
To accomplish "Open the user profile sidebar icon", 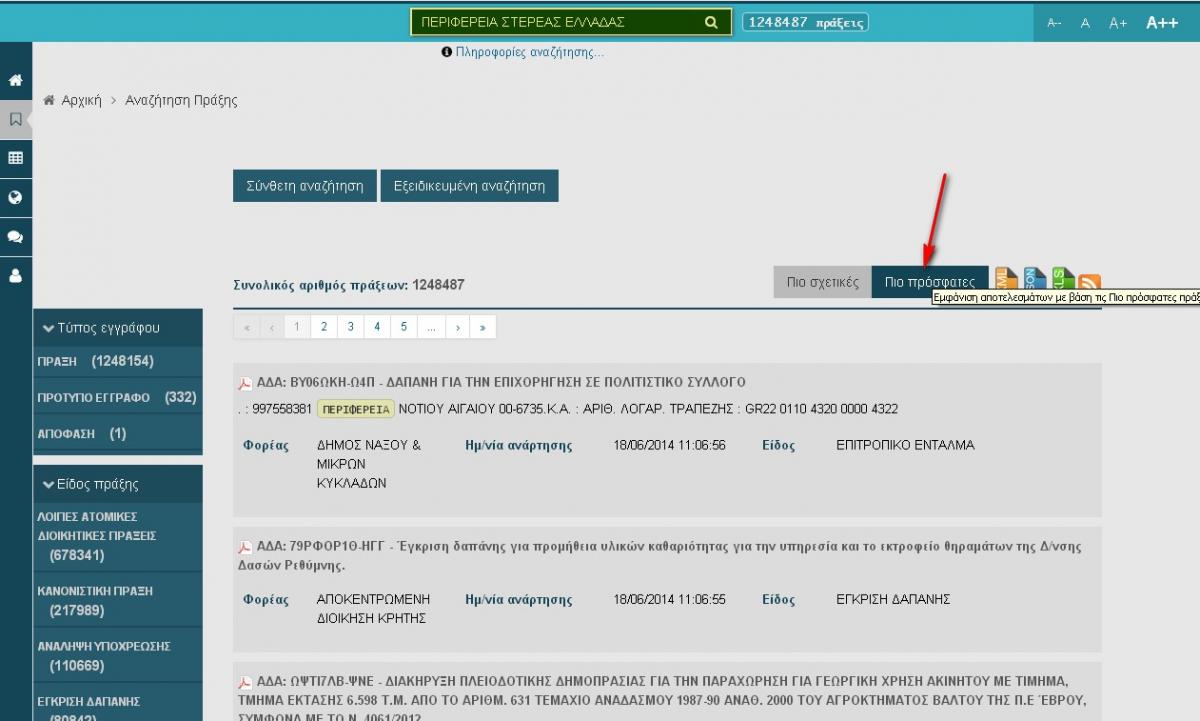I will point(15,277).
